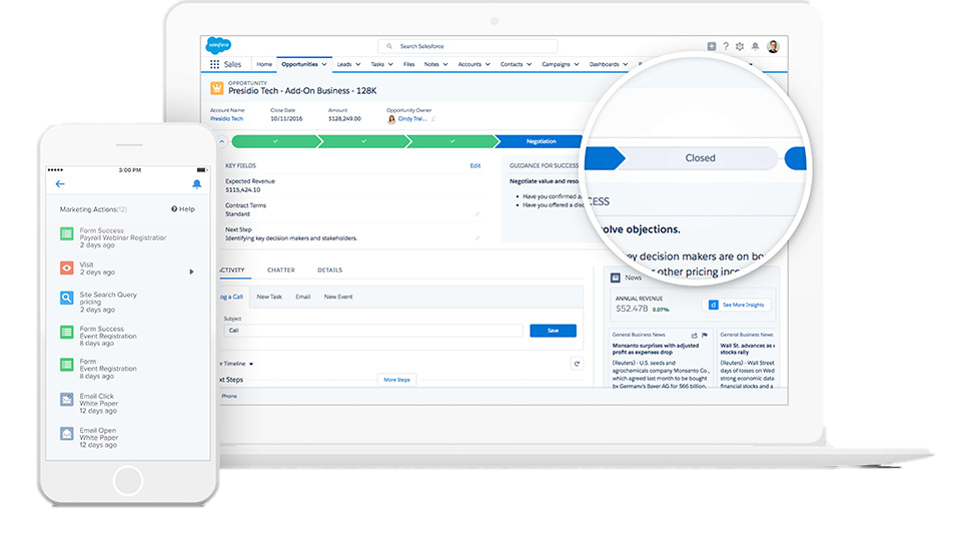Click the orange opportunity crown icon
The height and width of the screenshot is (540, 953).
[216, 88]
